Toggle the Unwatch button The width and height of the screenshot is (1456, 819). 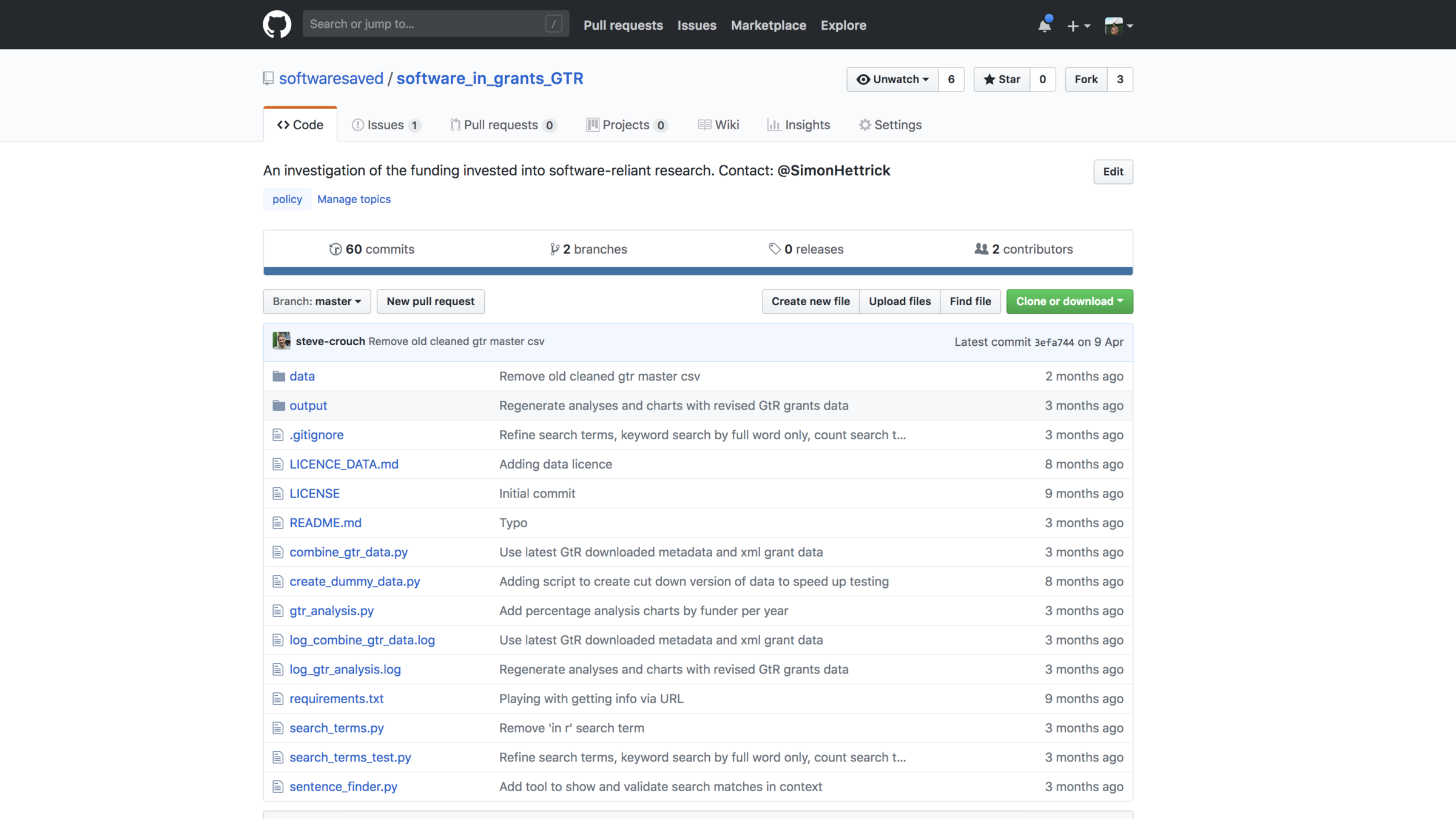[892, 79]
